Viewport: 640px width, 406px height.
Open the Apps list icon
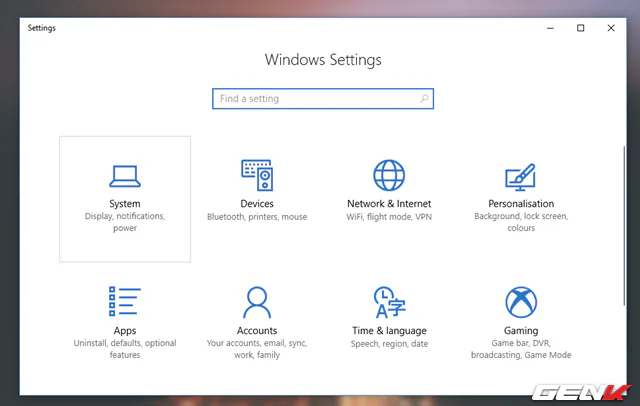[125, 301]
